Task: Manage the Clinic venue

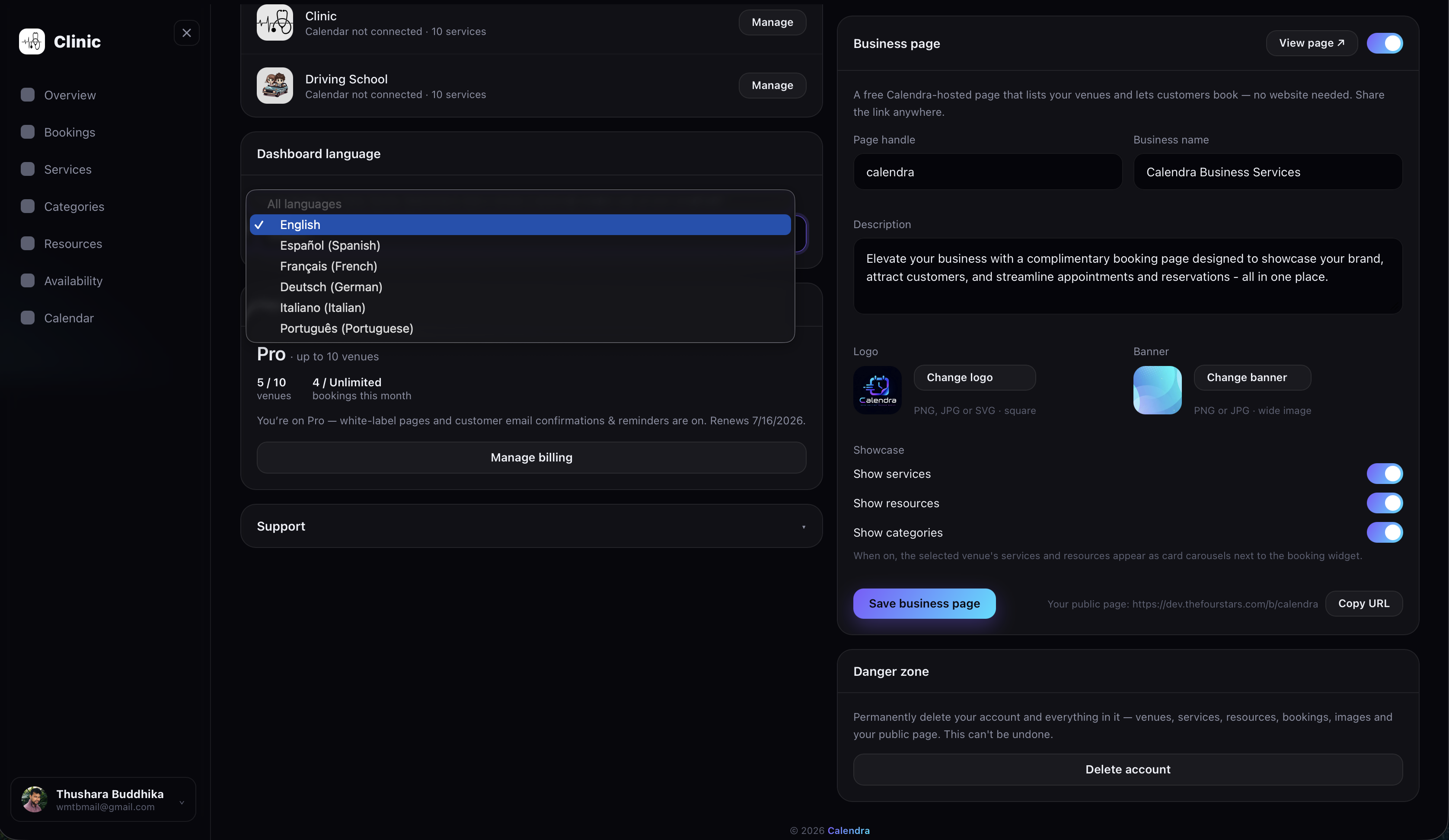Action: [x=772, y=22]
